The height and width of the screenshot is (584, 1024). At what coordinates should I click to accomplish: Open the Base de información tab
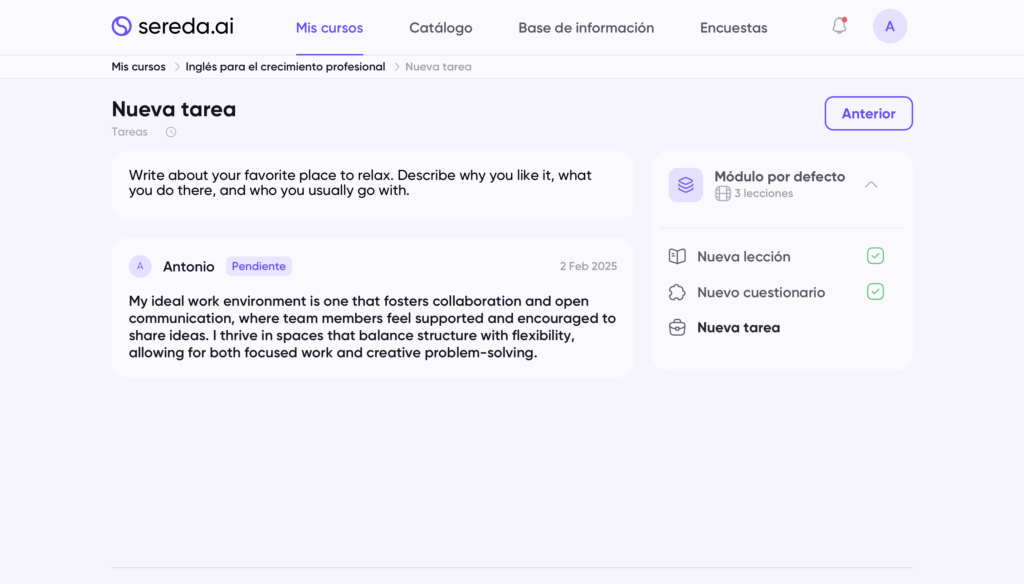tap(586, 28)
